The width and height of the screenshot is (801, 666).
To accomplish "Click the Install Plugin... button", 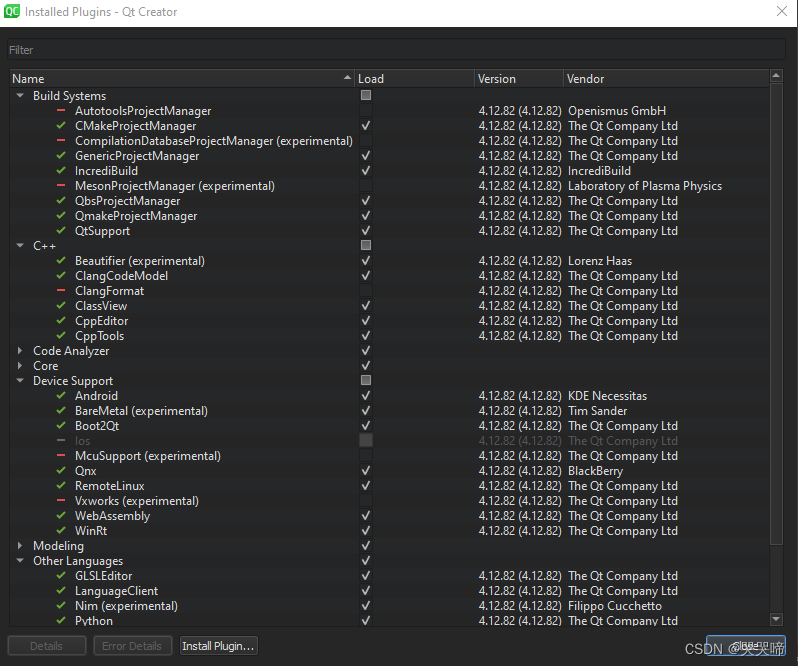I will [x=219, y=646].
